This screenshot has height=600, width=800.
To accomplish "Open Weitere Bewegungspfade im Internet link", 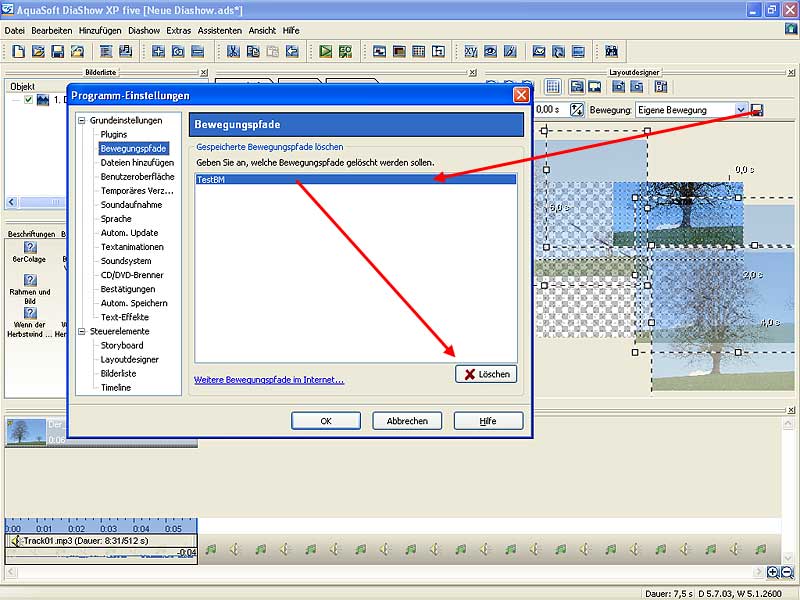I will (x=269, y=380).
